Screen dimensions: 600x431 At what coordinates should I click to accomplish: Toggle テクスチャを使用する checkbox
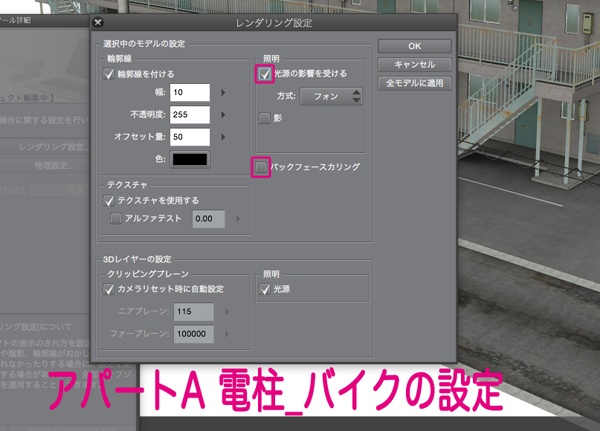click(109, 201)
